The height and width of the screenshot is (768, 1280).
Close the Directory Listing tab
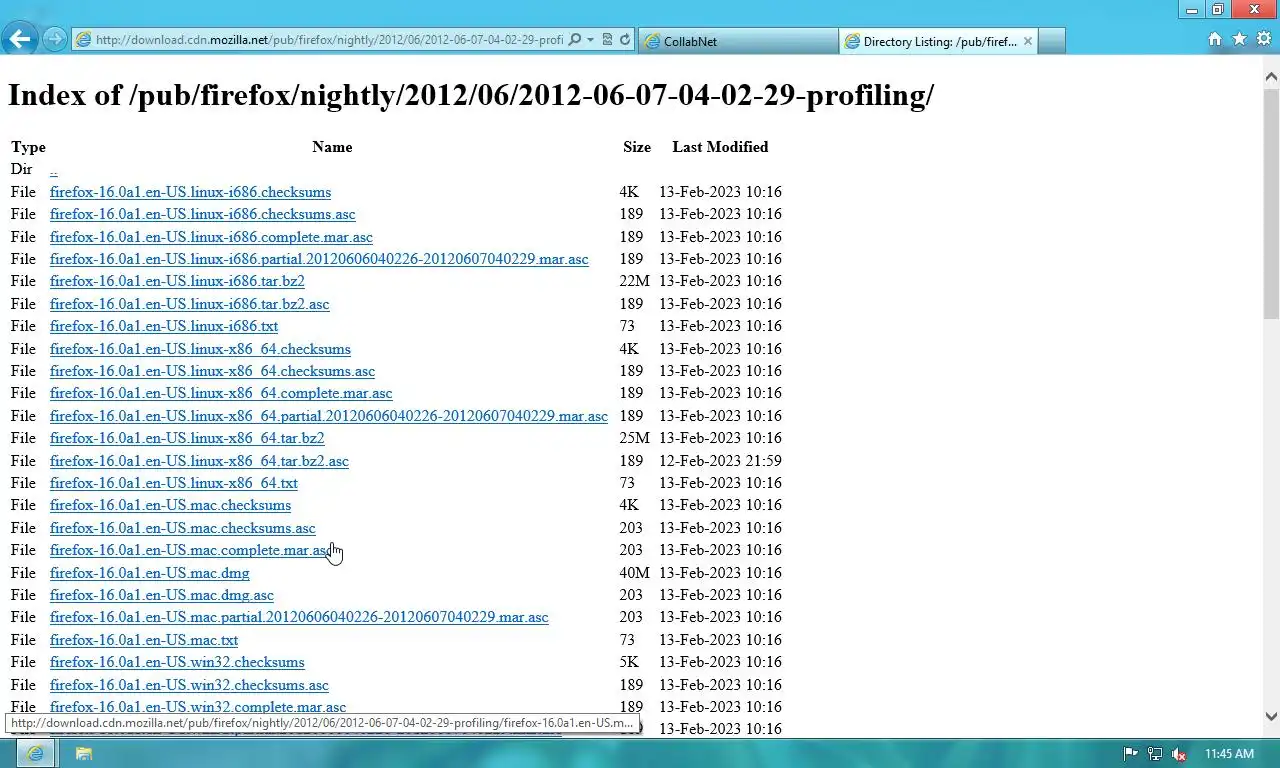point(1028,41)
